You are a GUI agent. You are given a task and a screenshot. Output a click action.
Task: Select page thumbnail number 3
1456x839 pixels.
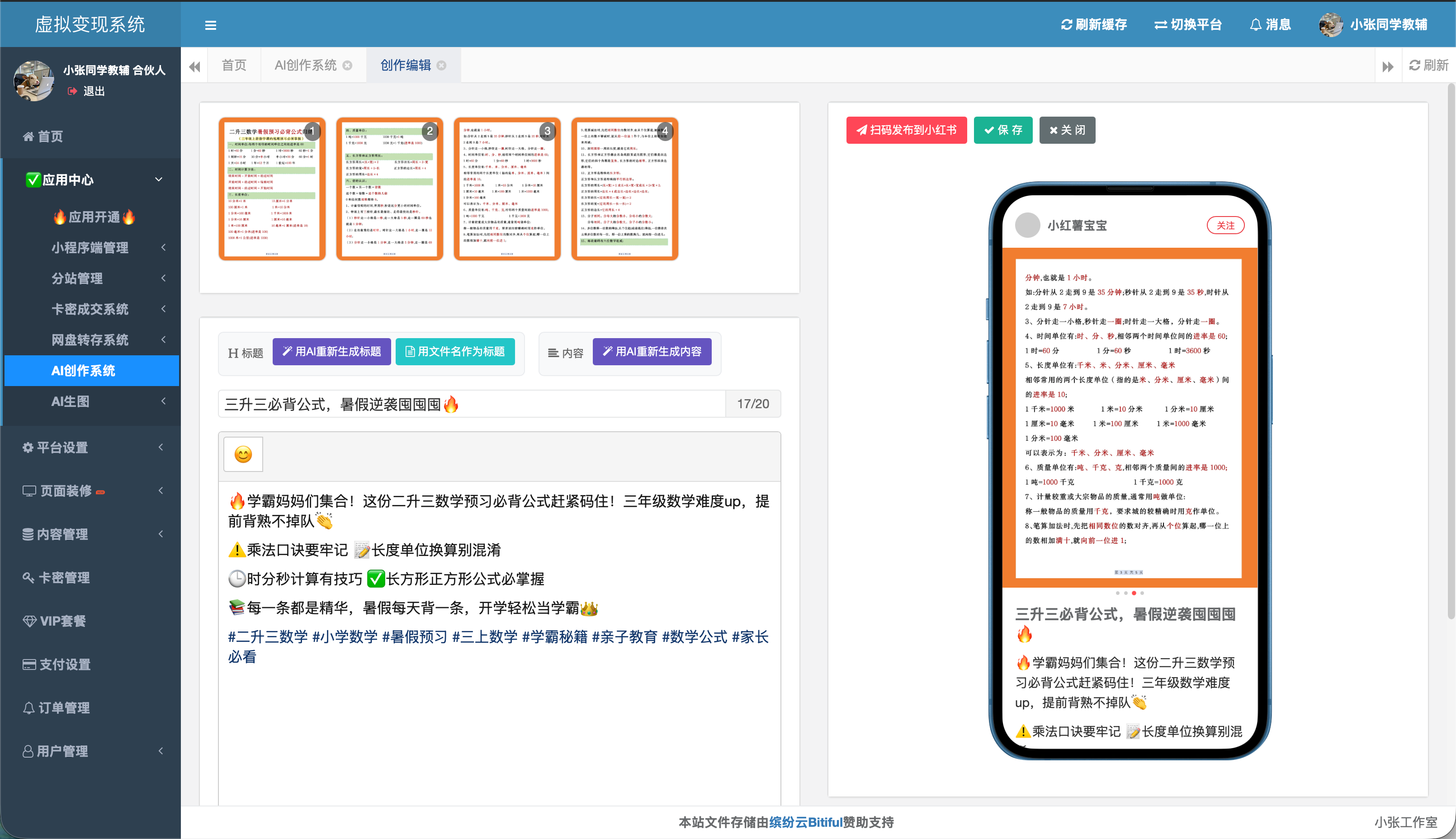(x=507, y=189)
